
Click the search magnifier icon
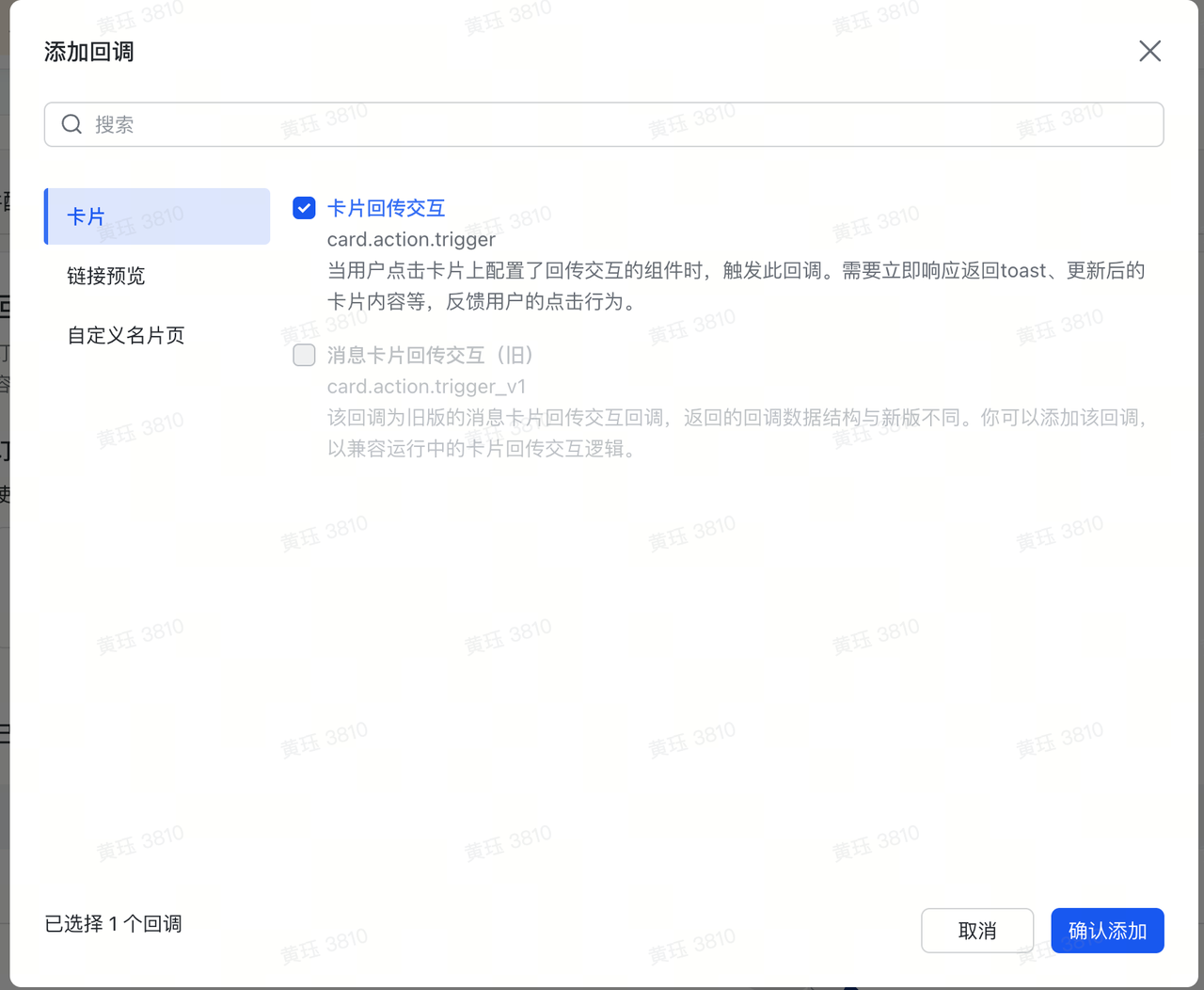(71, 123)
